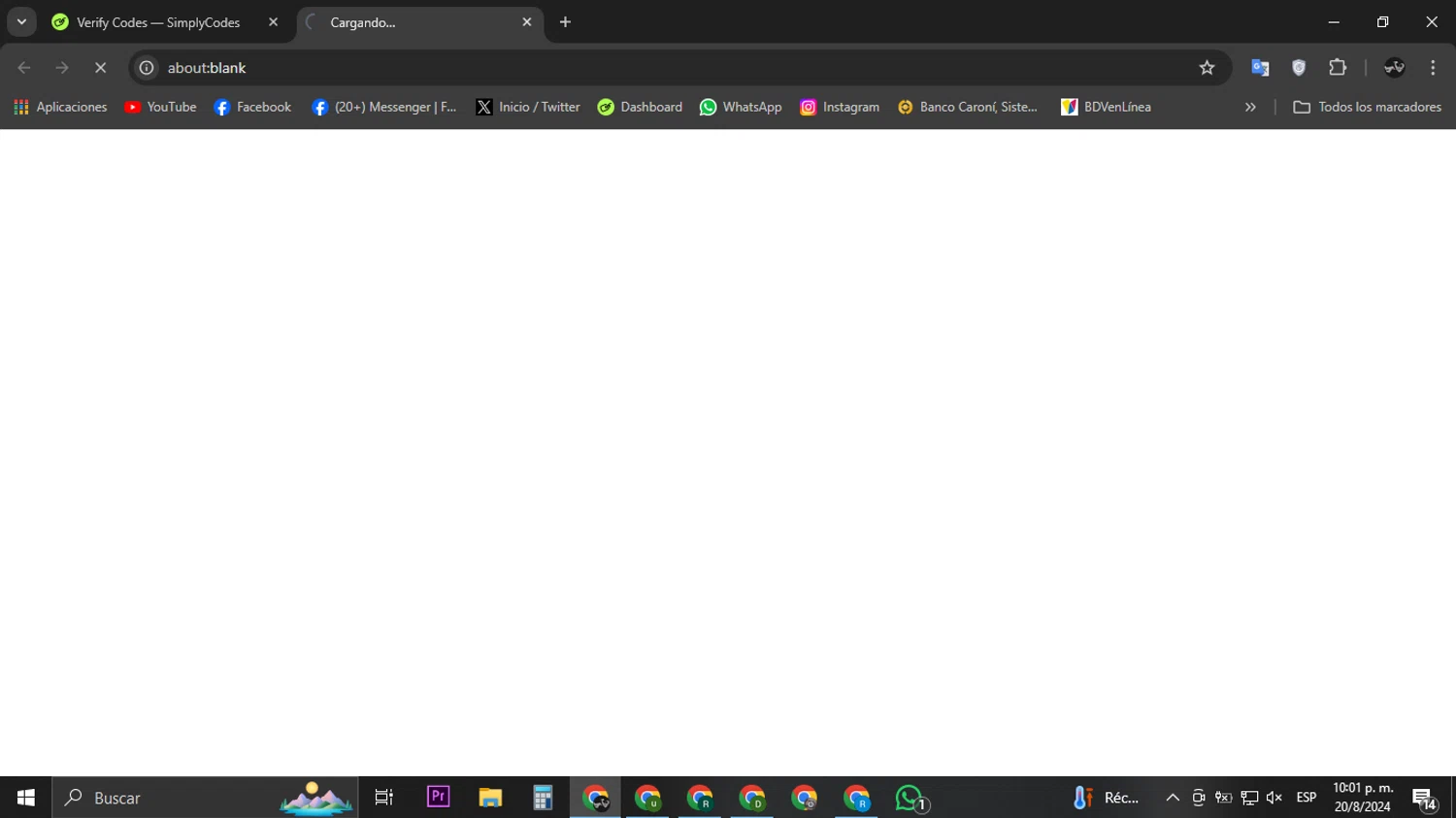Open the Calculator app on taskbar
1456x818 pixels.
(x=543, y=798)
